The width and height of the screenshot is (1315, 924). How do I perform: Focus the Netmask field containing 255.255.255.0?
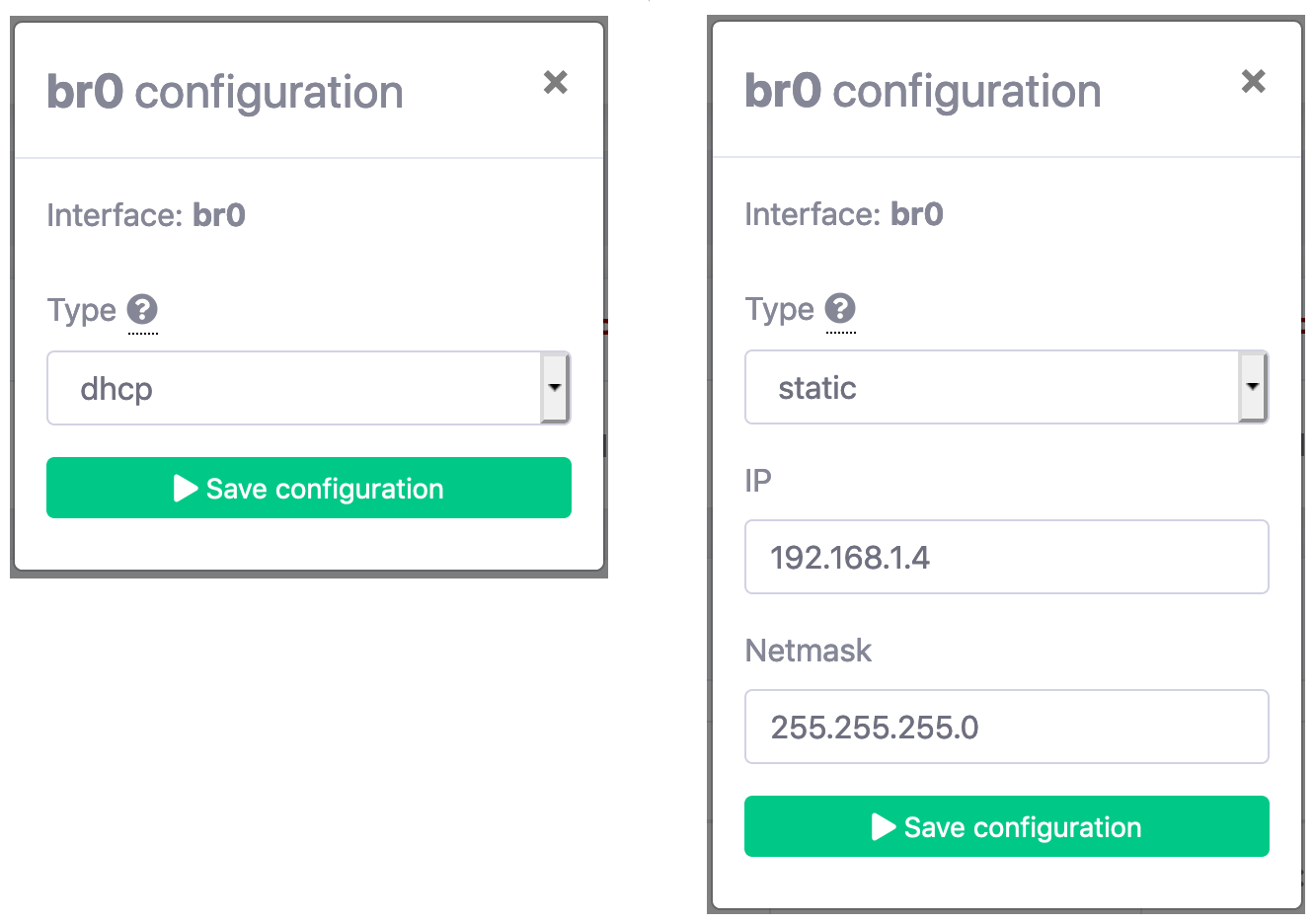click(1006, 727)
